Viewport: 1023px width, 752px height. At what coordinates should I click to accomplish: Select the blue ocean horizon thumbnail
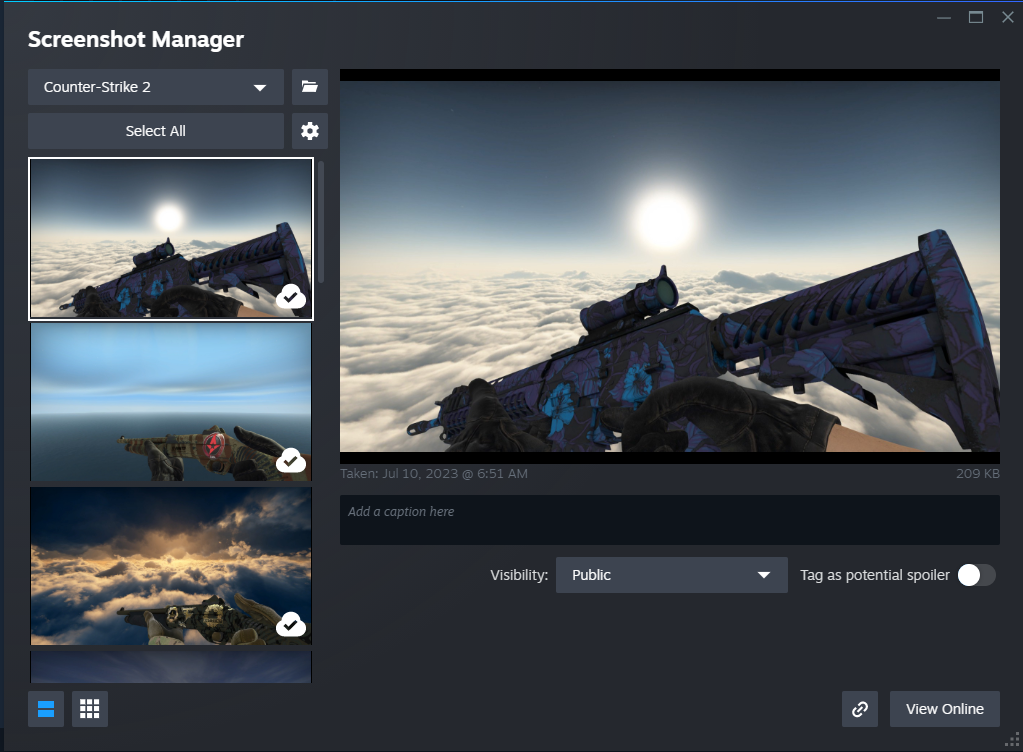tap(171, 402)
